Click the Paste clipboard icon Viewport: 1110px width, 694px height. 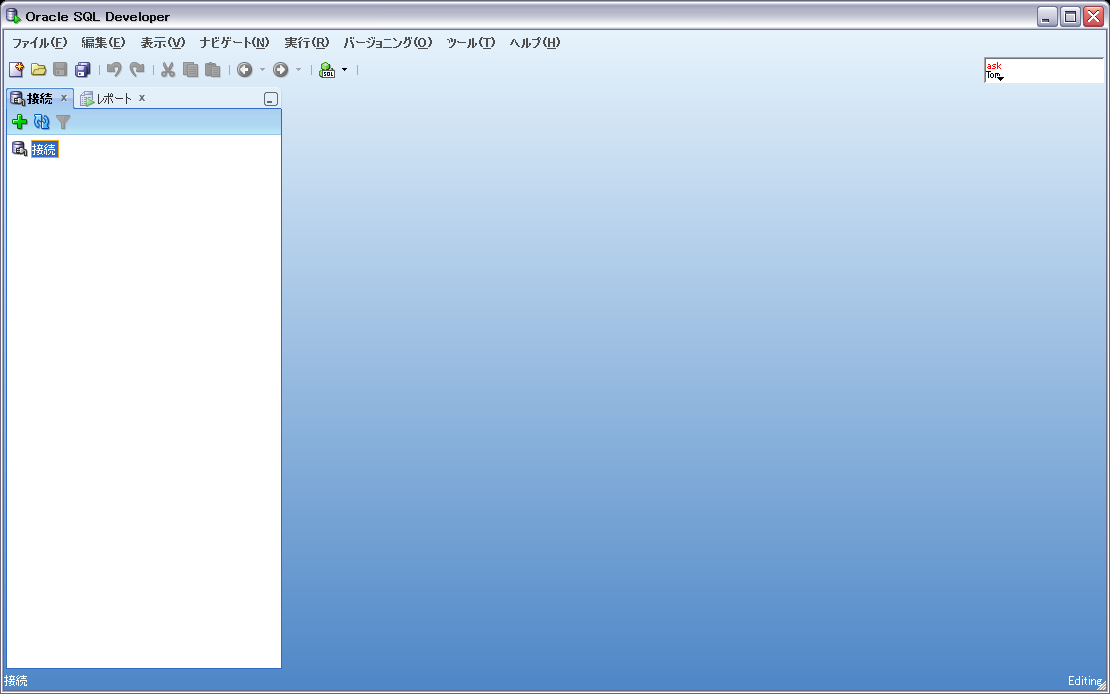[x=212, y=69]
